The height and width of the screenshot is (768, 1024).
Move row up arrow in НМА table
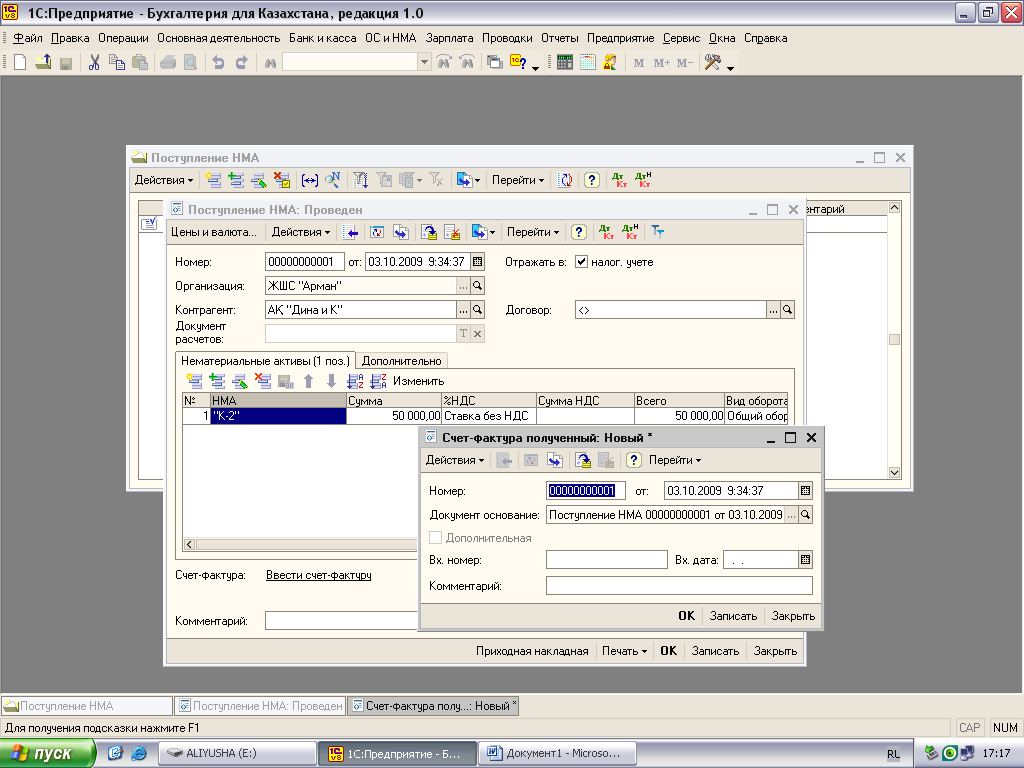[x=308, y=381]
